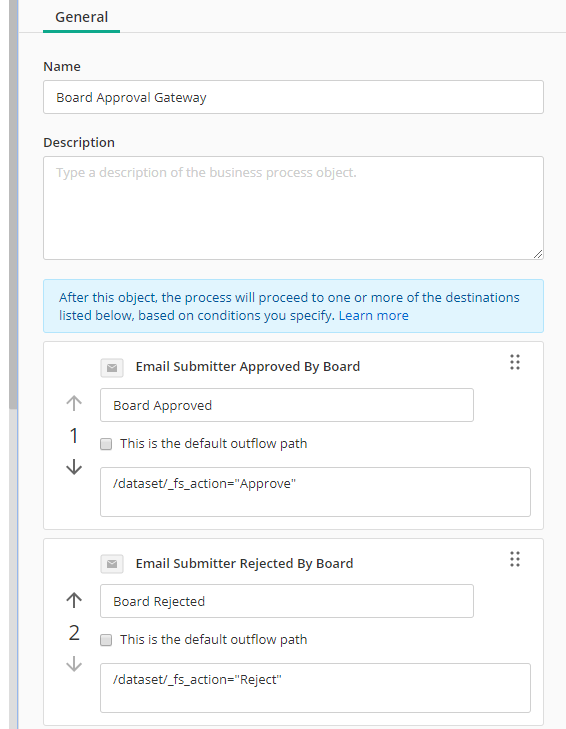Enable default outflow path checkbox for Board Rejected
Image resolution: width=566 pixels, height=729 pixels.
[106, 640]
